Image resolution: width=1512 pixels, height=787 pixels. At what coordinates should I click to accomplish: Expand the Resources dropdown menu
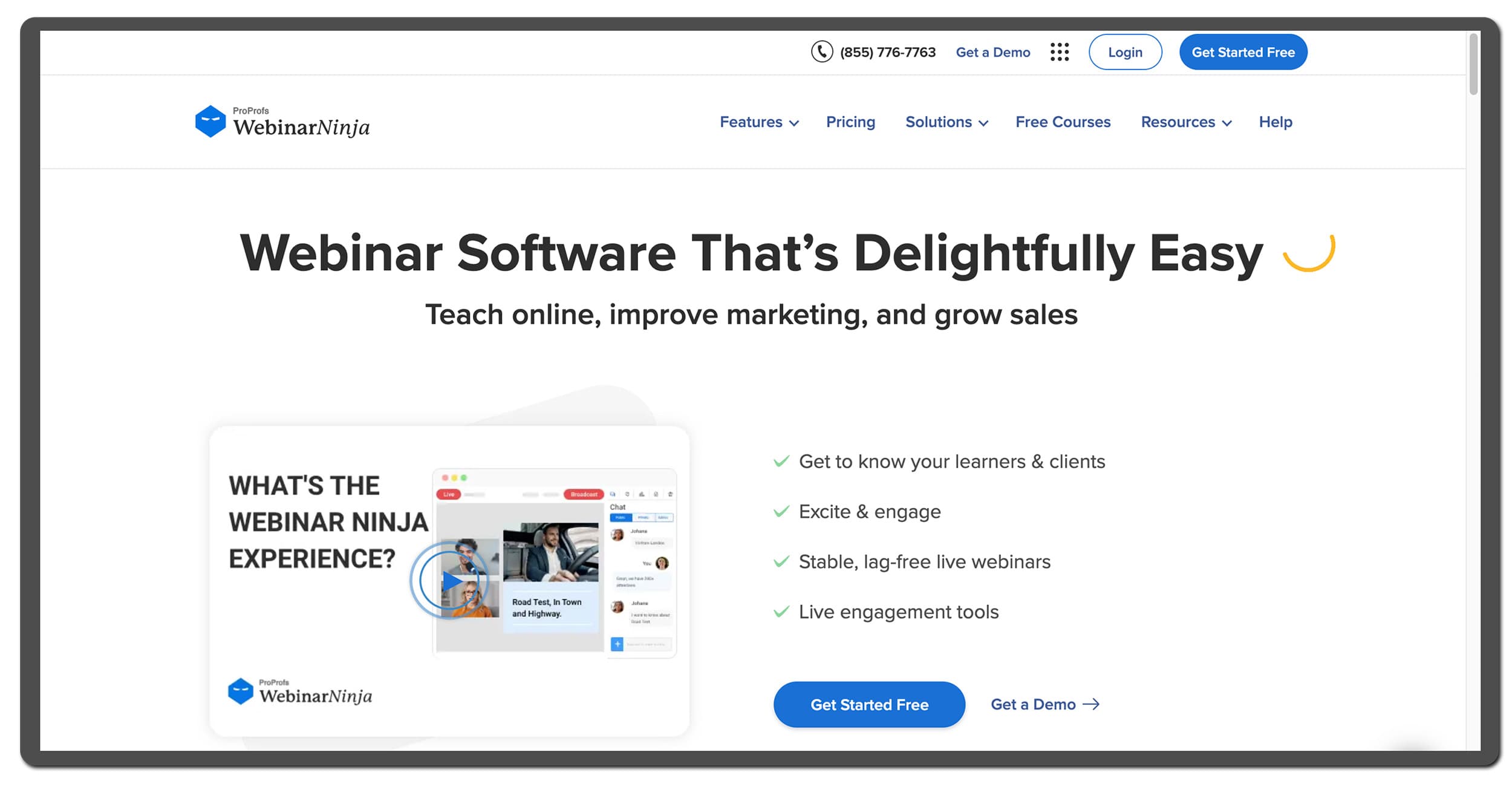click(1185, 121)
